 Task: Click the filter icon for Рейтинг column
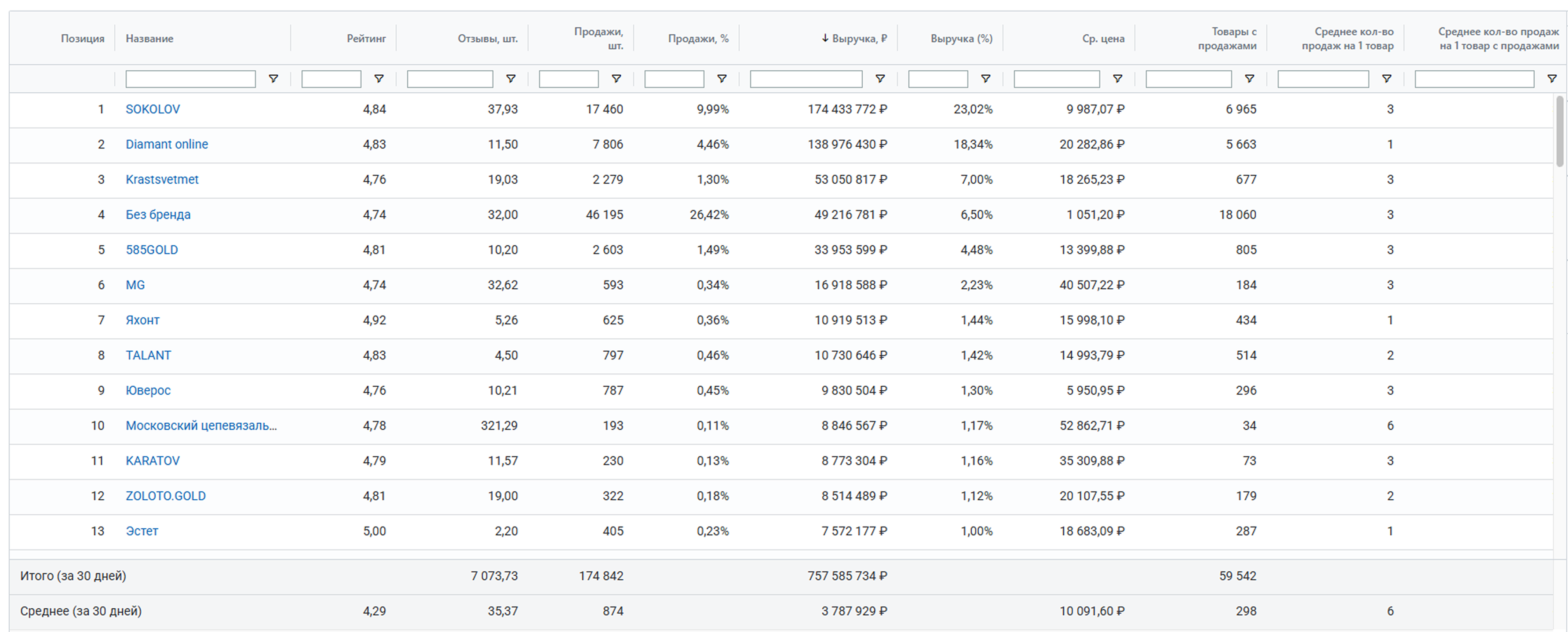pyautogui.click(x=379, y=79)
